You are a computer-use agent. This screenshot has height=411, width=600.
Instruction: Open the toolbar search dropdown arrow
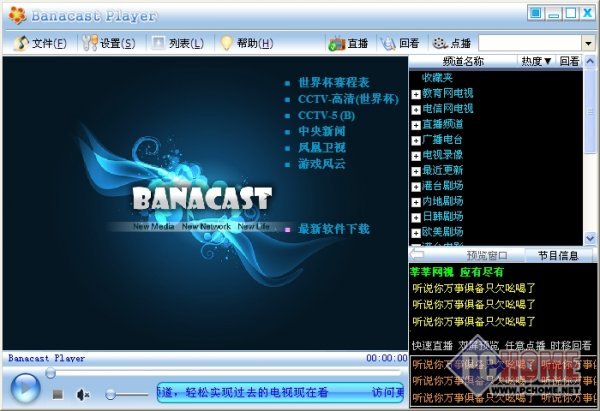click(x=588, y=43)
